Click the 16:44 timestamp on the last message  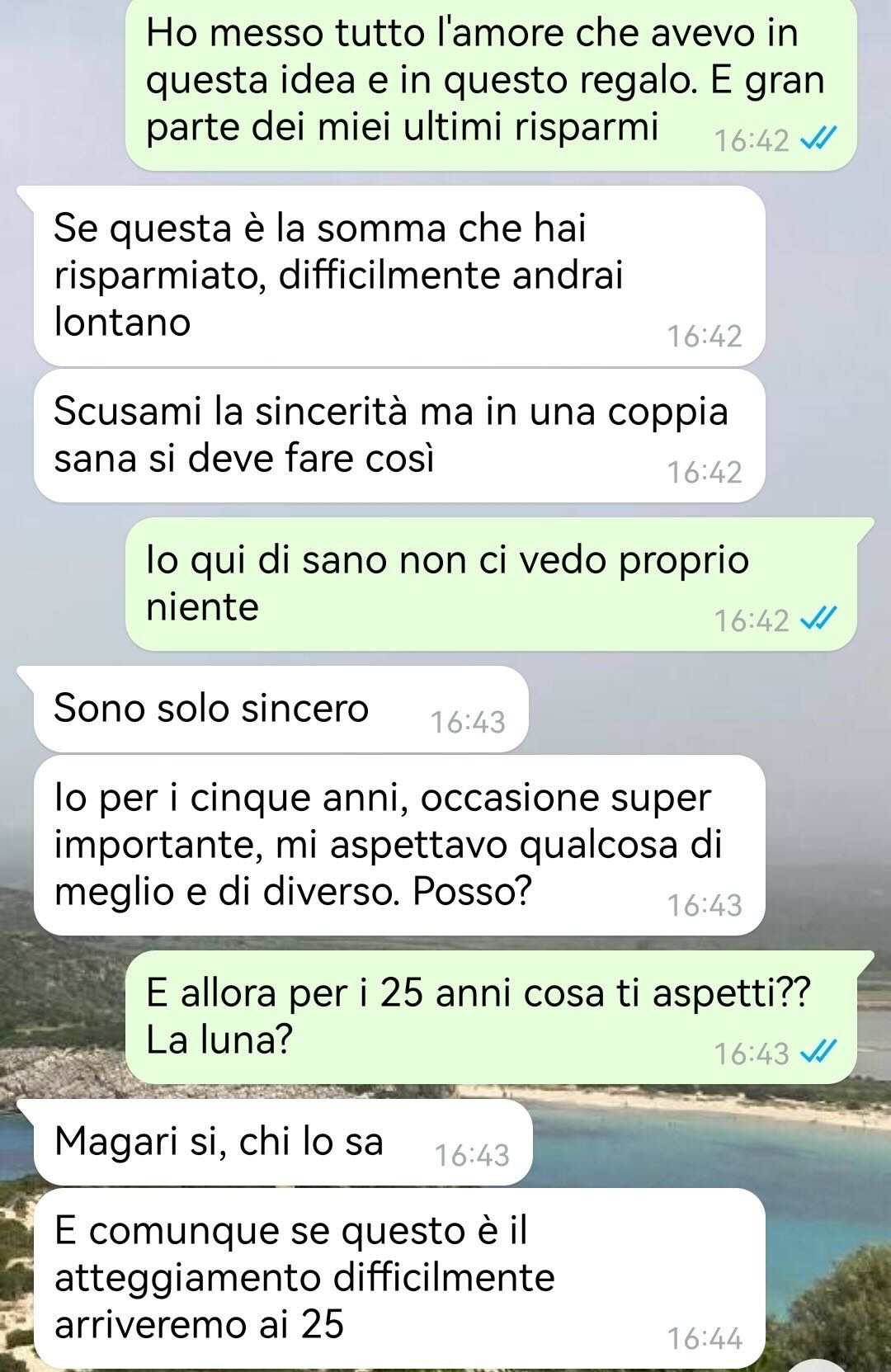point(705,1338)
